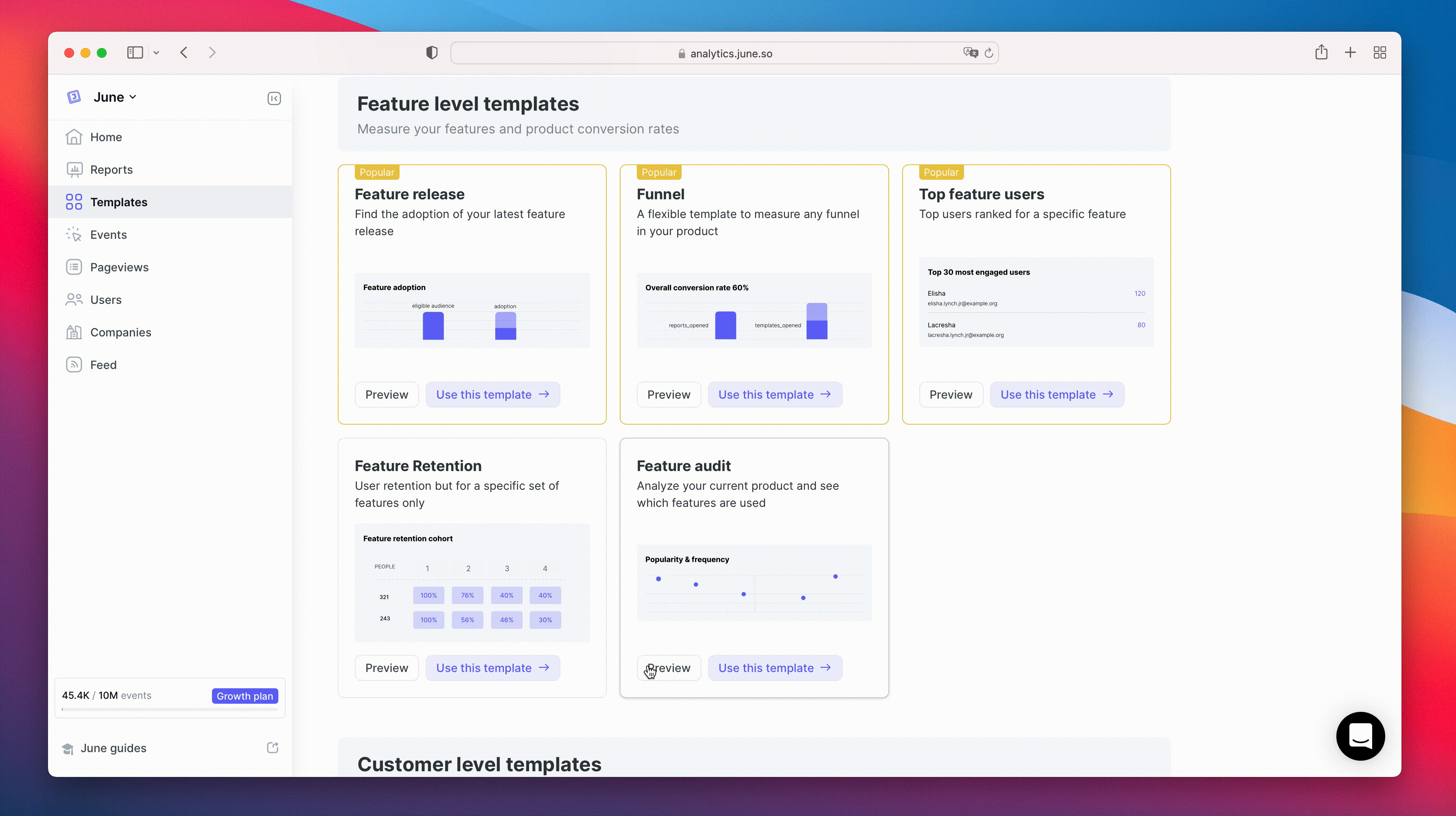Click the June guides graduation cap icon
1456x816 pixels.
click(68, 749)
